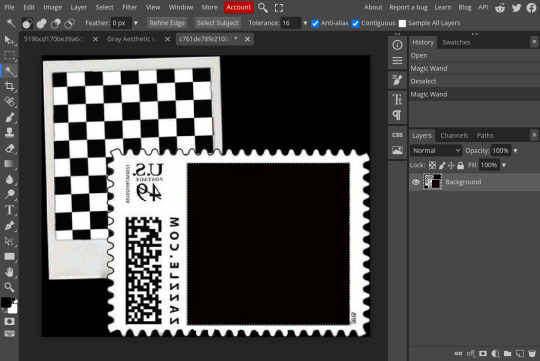
Task: Select the Spot Healing Brush tool
Action: [9, 102]
